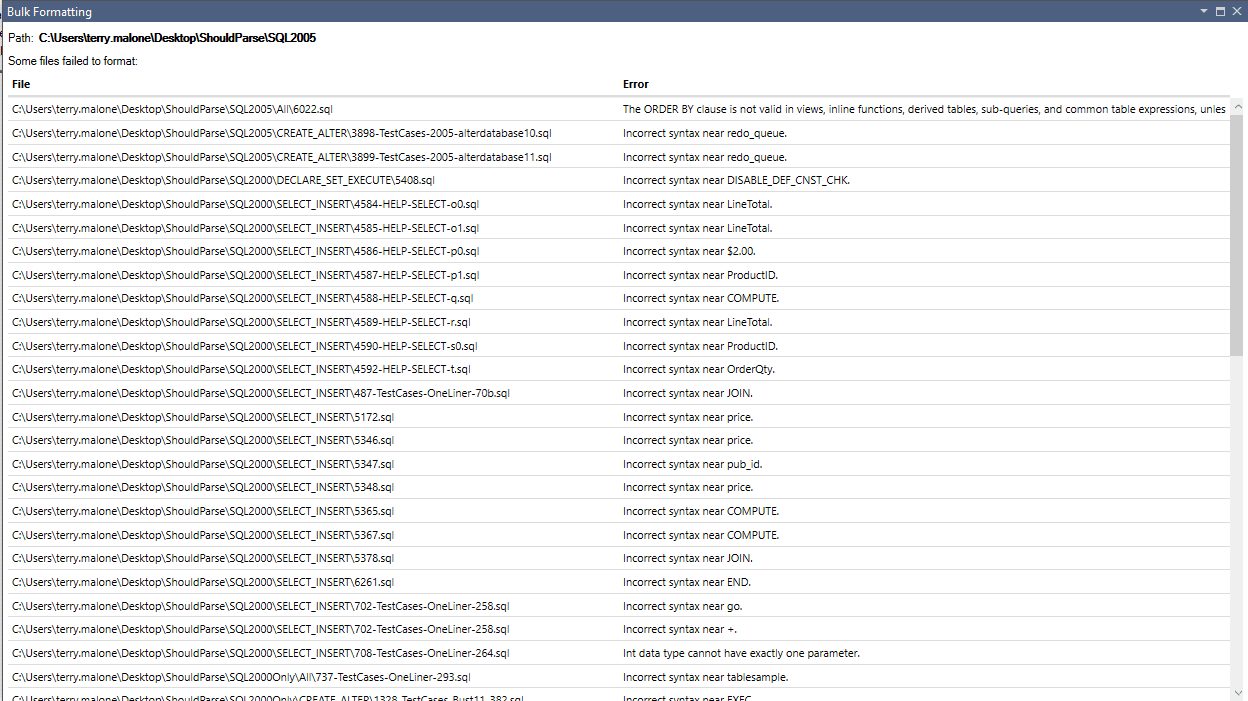Maximize the Bulk Formatting window
Image resolution: width=1248 pixels, height=701 pixels.
tap(1219, 11)
